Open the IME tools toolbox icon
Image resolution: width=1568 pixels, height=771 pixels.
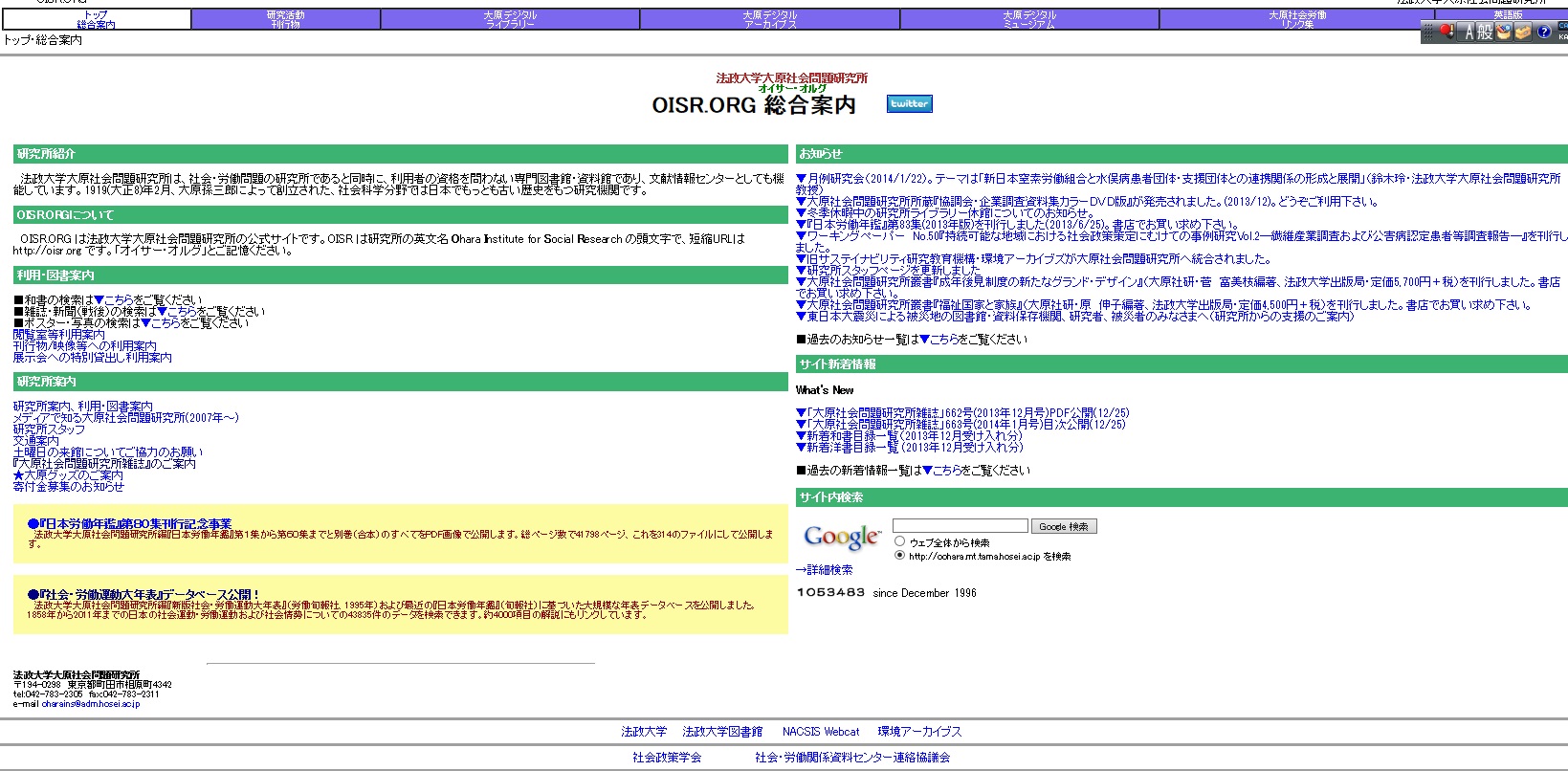(x=1523, y=32)
